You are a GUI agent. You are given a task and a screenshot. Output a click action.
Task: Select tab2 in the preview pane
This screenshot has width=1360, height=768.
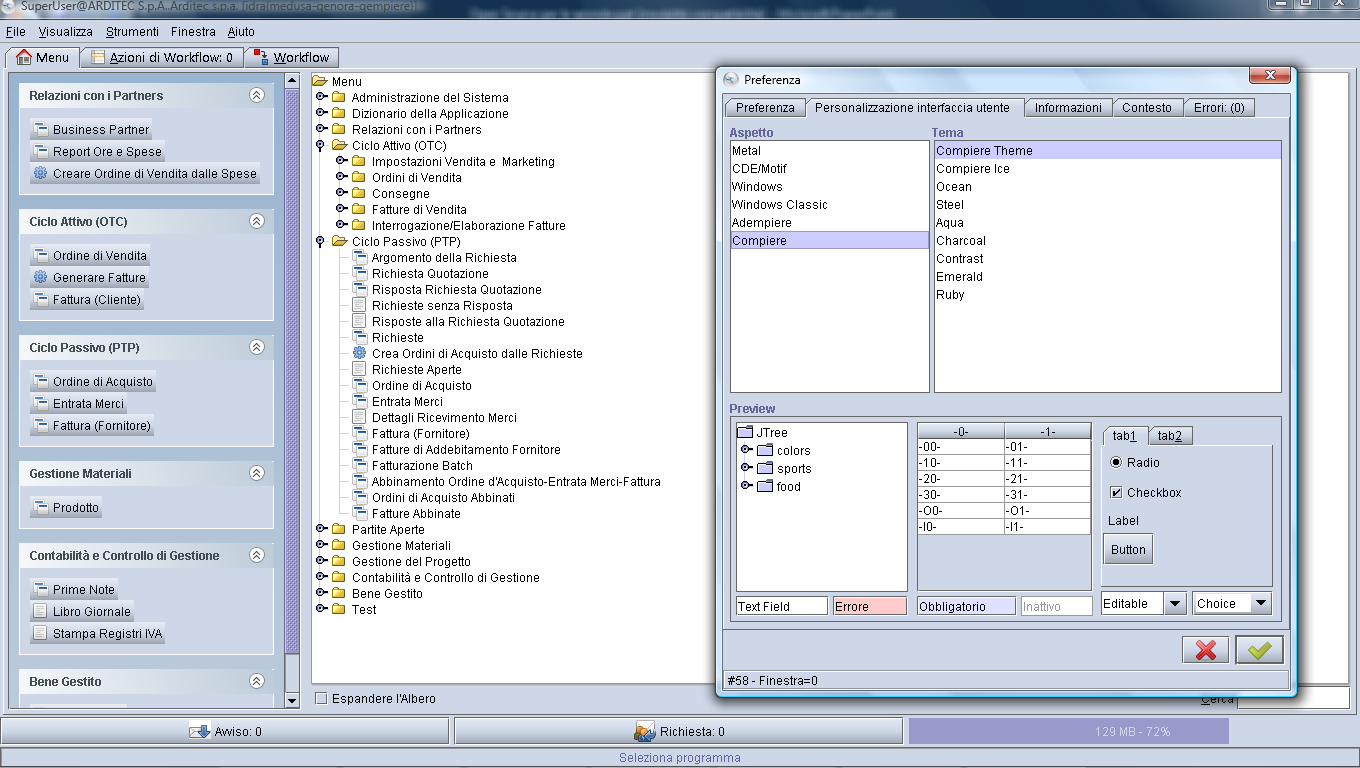point(1170,435)
